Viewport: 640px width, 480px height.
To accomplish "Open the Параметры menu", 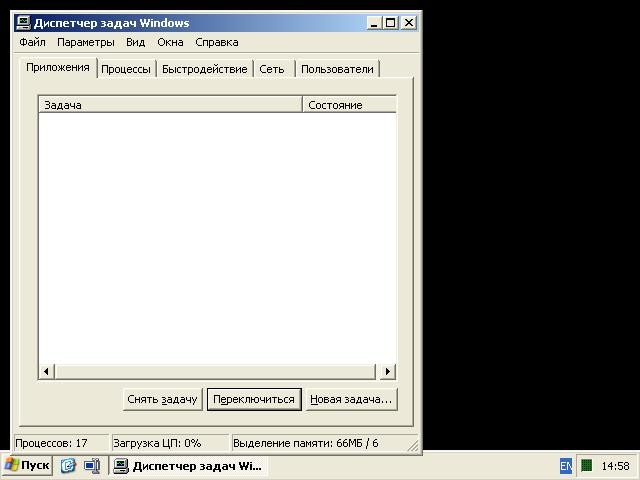I will (86, 42).
